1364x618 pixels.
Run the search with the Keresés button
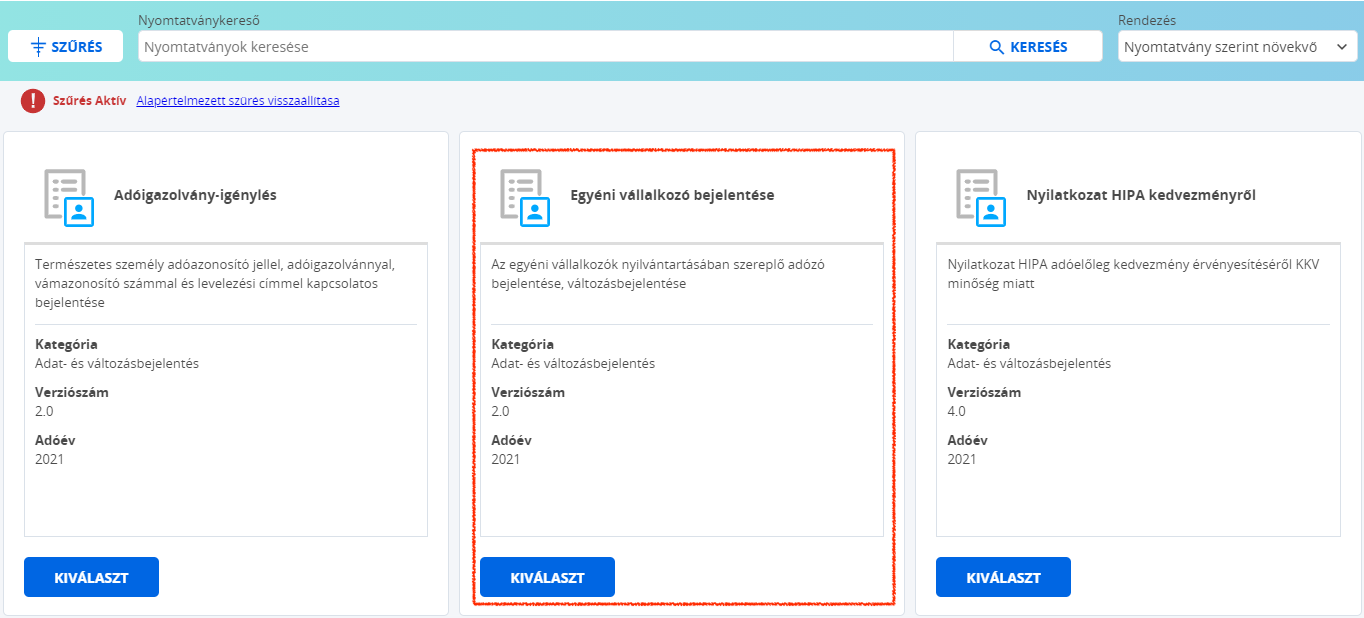1028,47
